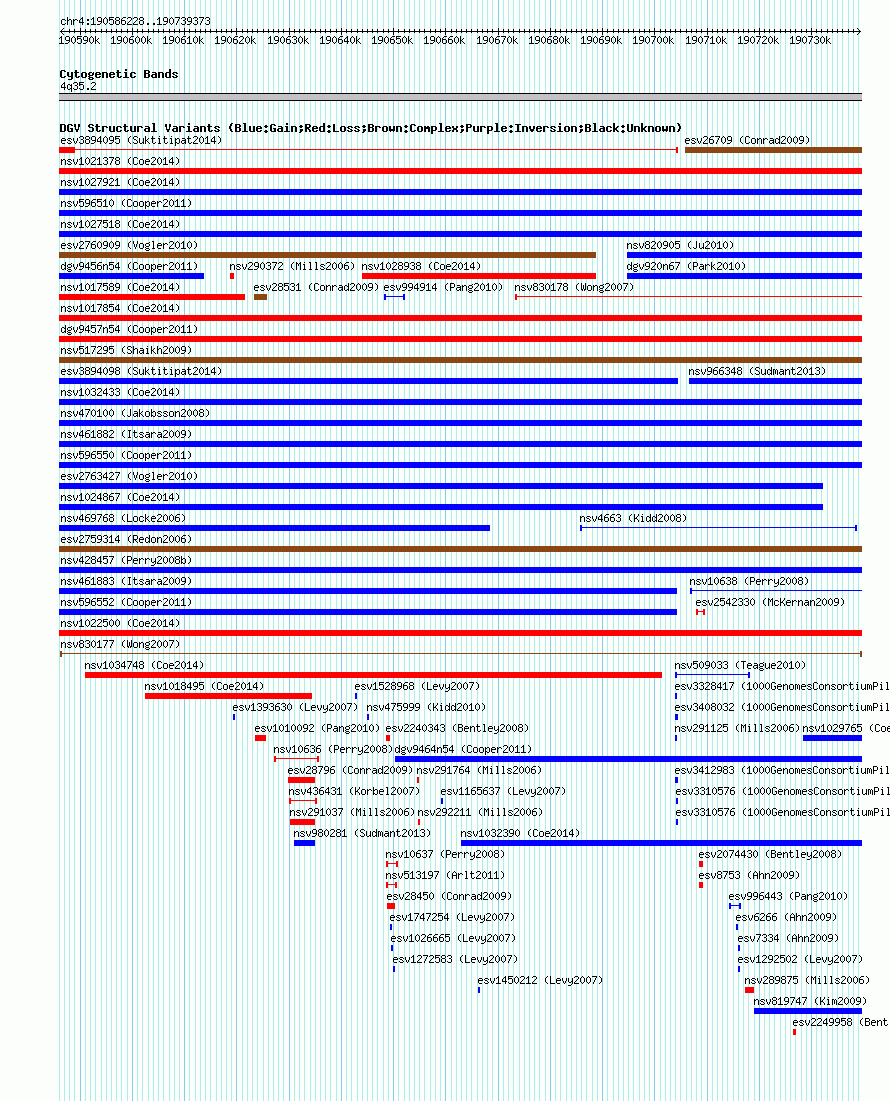Select dgv920n67 (Park2010) label
890x1101 pixels.
(x=686, y=267)
